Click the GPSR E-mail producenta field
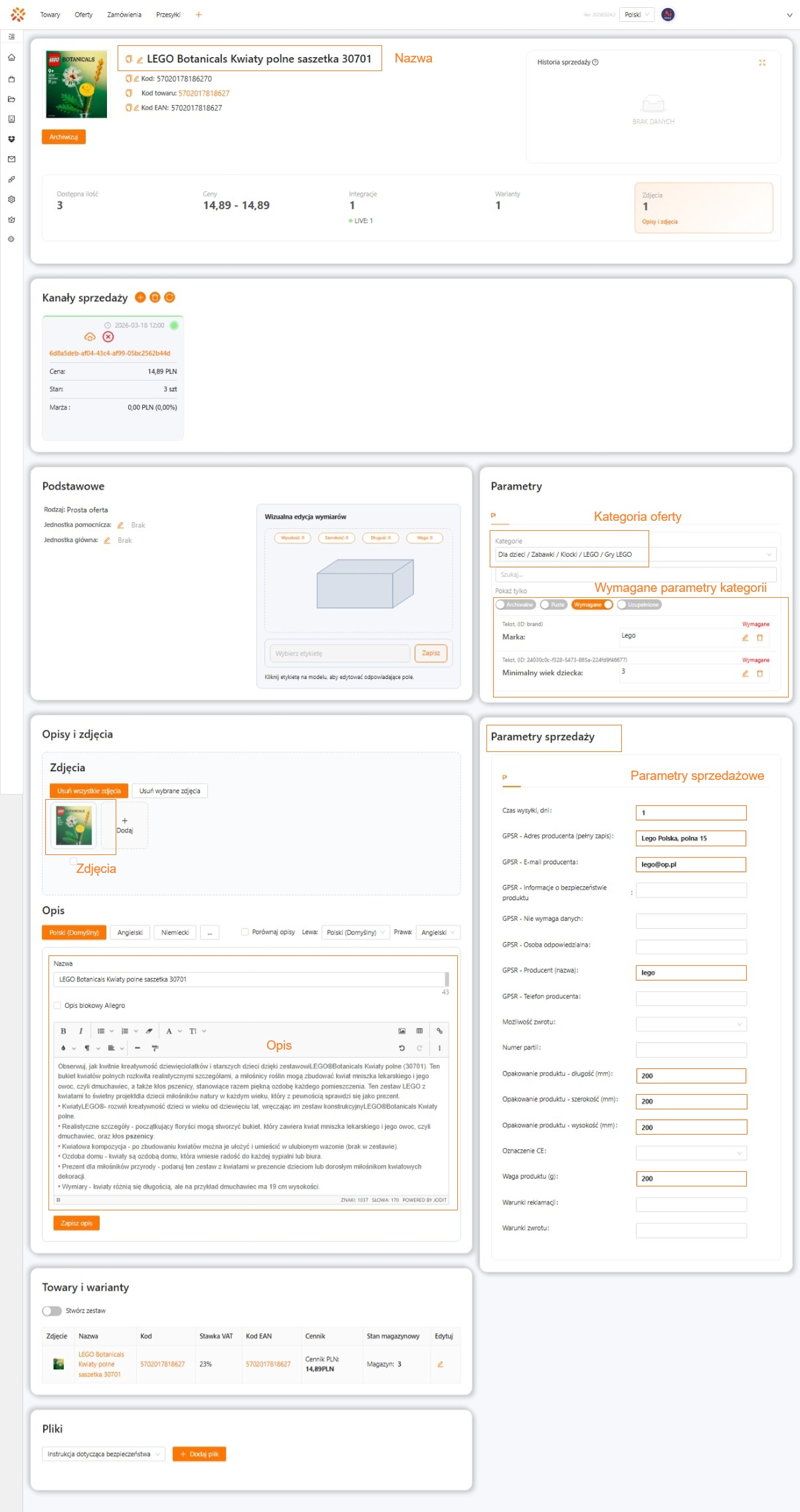 pyautogui.click(x=690, y=864)
